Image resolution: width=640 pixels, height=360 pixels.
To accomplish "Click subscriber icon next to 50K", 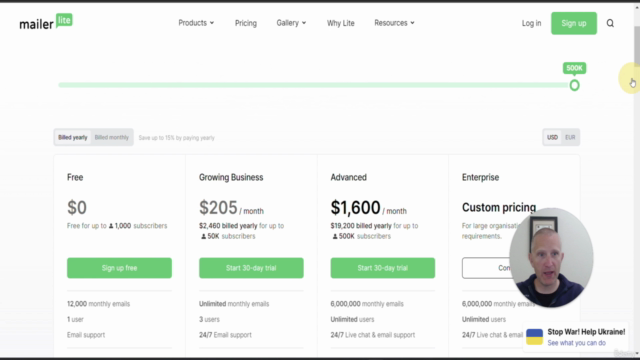I will (x=203, y=236).
